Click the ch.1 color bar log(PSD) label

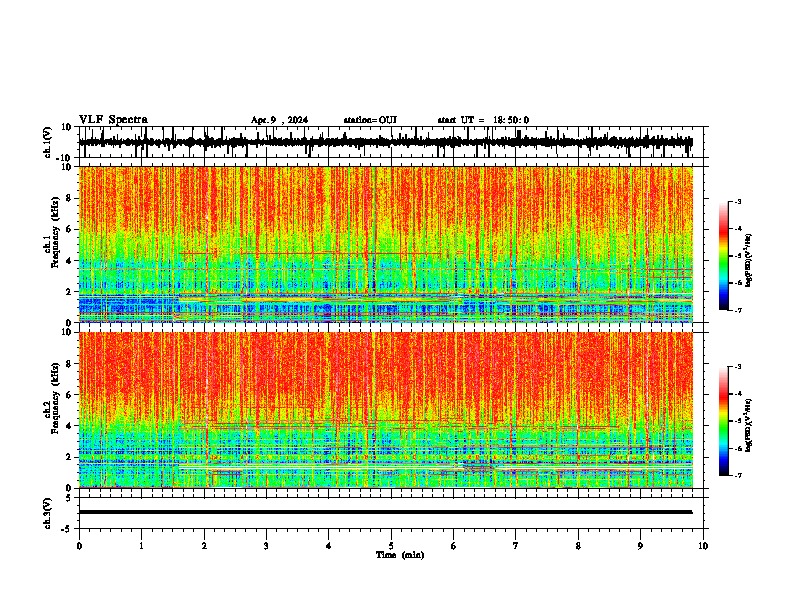(749, 260)
